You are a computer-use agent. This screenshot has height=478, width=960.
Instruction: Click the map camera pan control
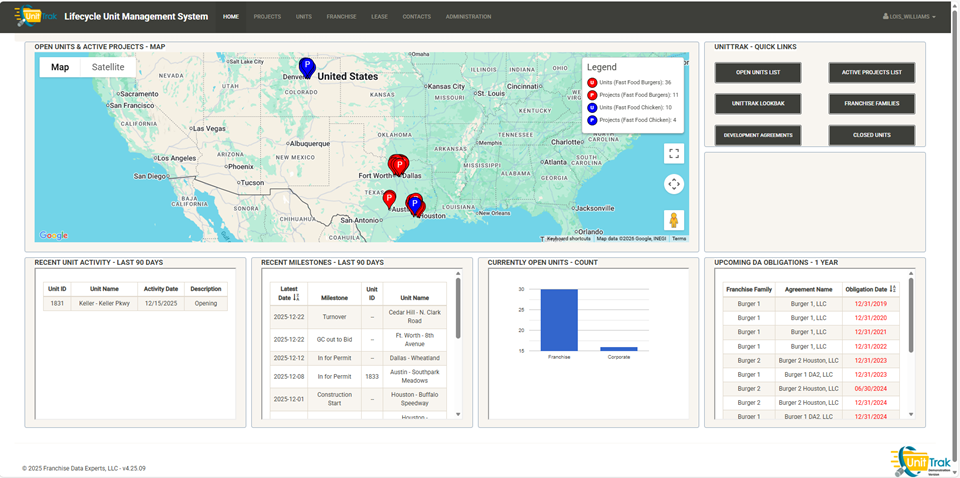[673, 184]
